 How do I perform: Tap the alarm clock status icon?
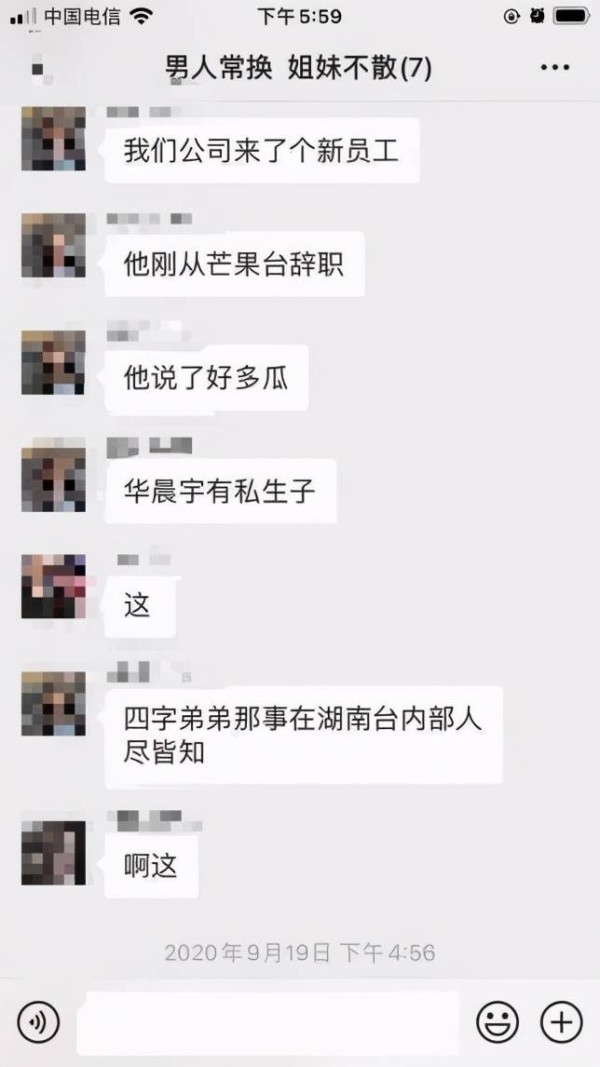pyautogui.click(x=537, y=16)
